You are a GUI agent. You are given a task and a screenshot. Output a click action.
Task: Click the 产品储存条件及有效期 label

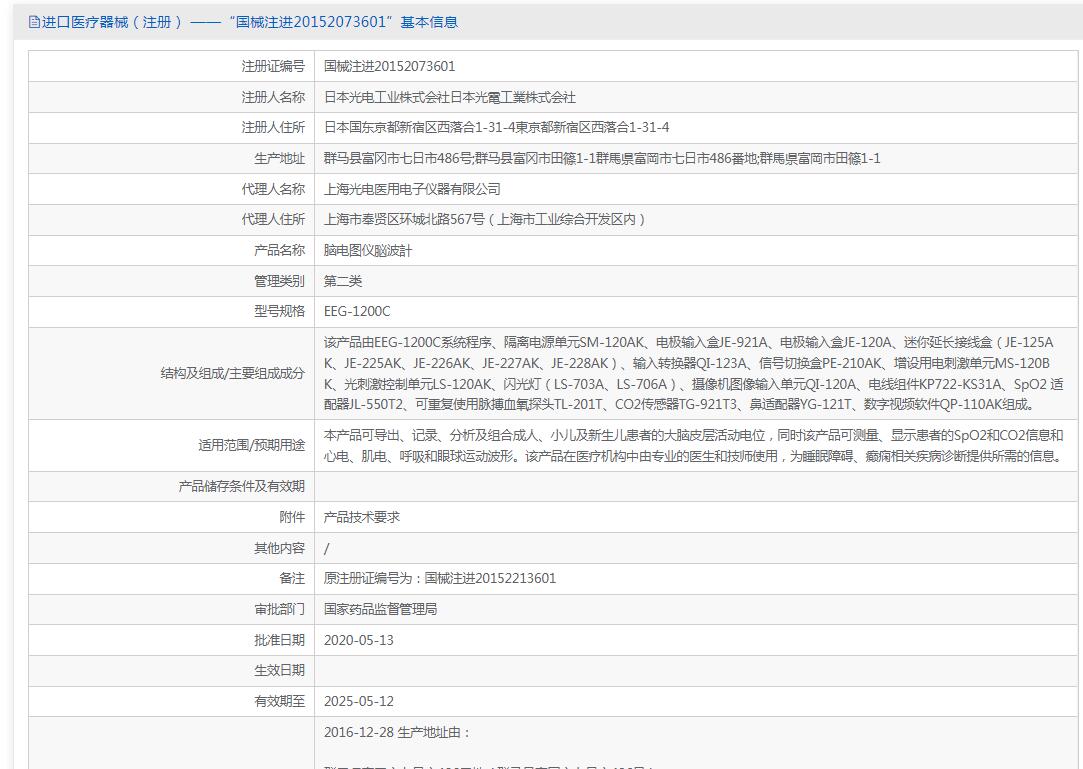point(242,486)
